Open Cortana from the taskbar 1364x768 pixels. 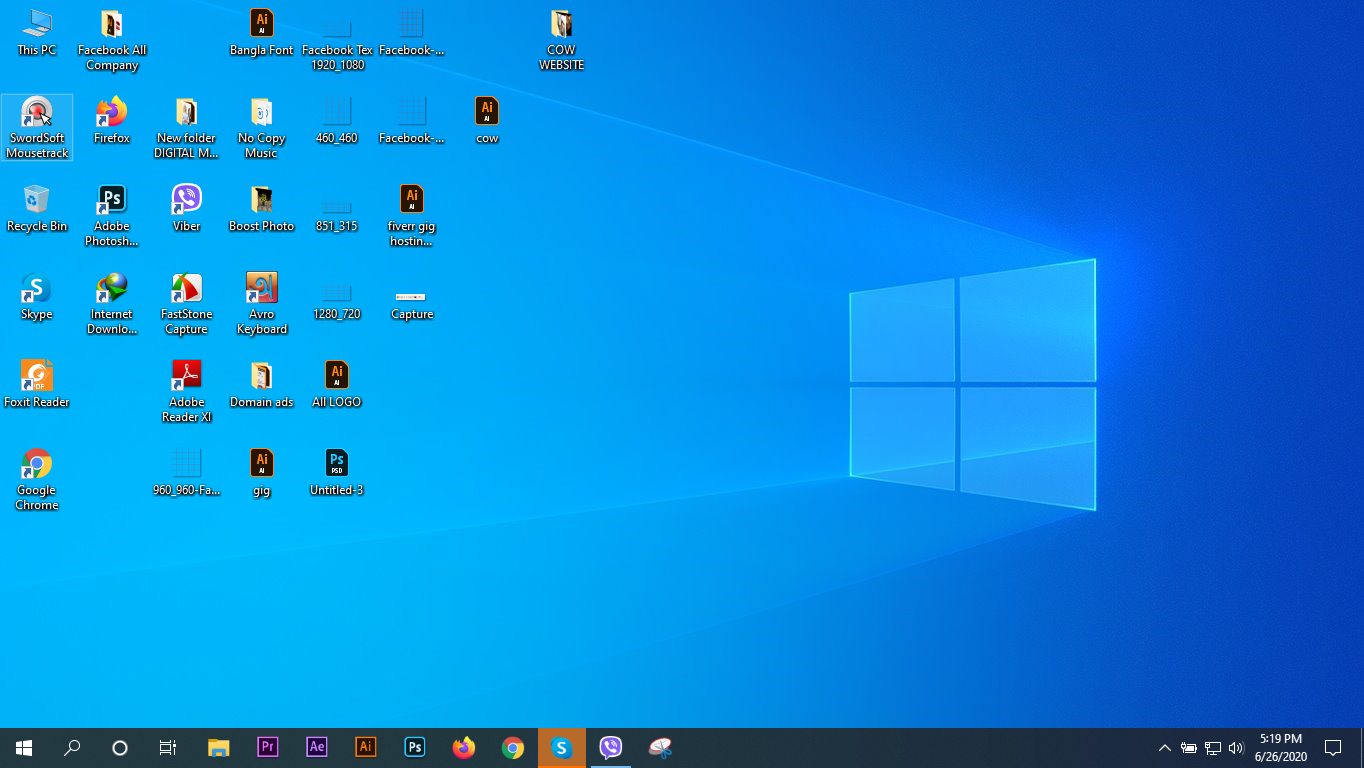click(120, 748)
